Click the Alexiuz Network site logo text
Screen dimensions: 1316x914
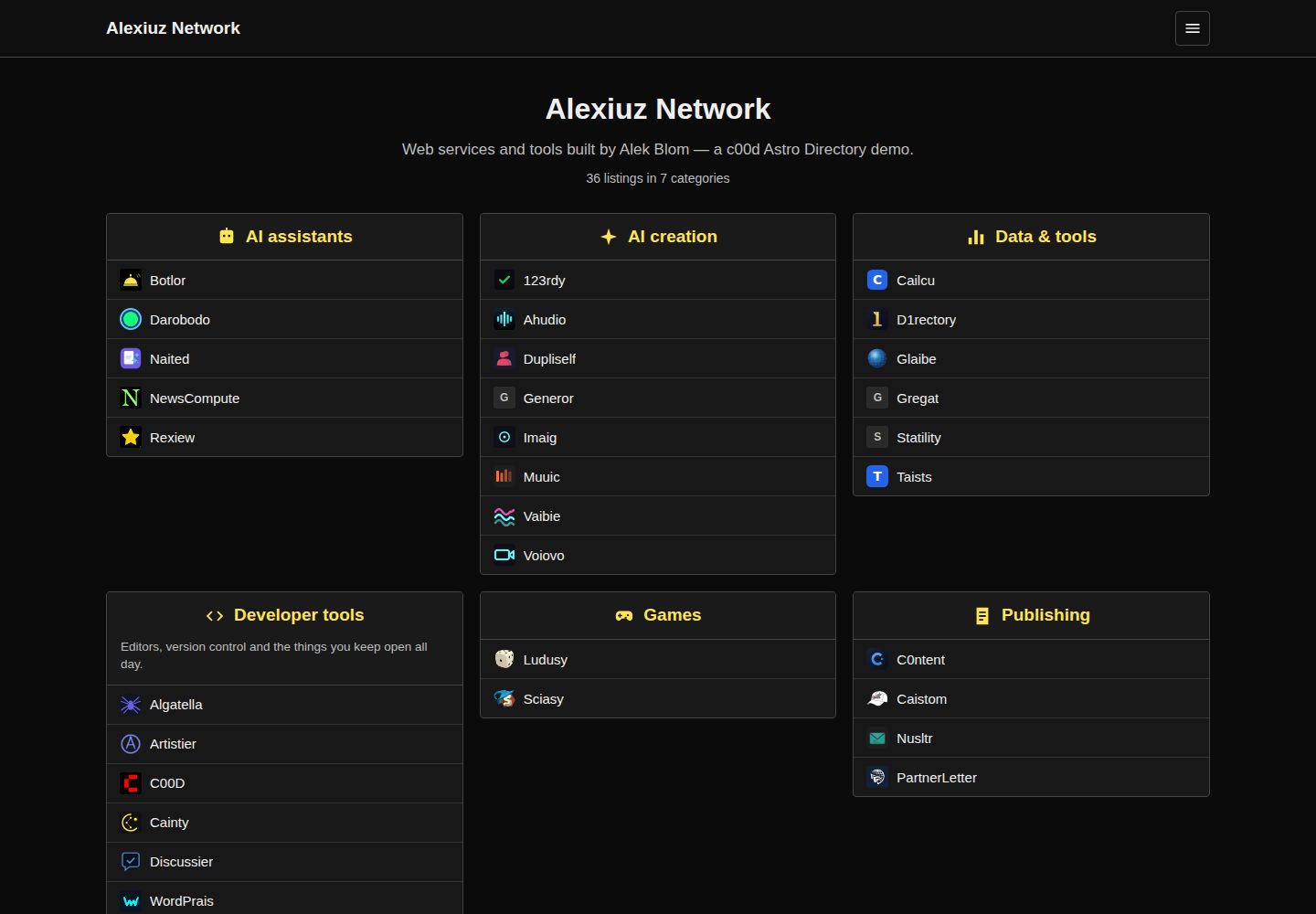[x=173, y=28]
